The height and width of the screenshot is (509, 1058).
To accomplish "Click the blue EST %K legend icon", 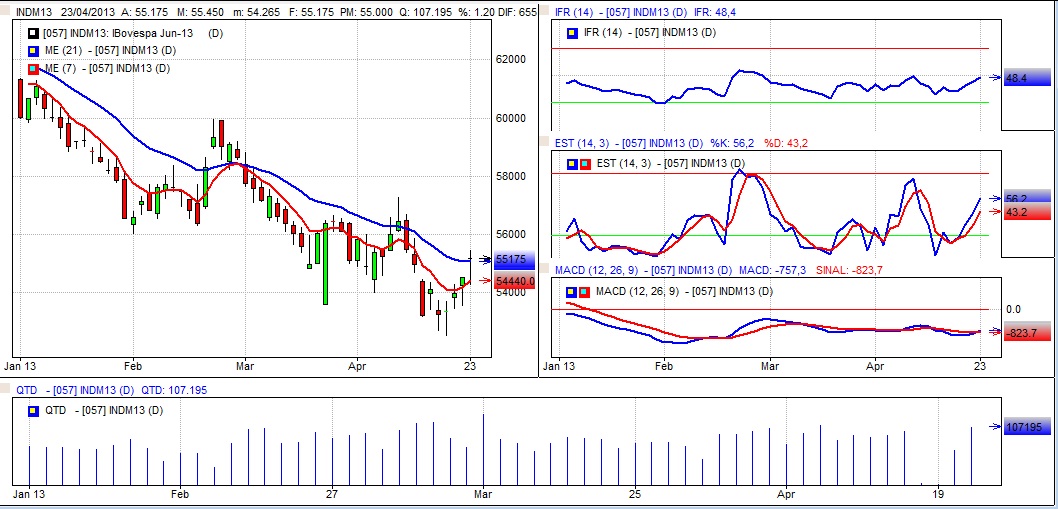I will click(571, 163).
